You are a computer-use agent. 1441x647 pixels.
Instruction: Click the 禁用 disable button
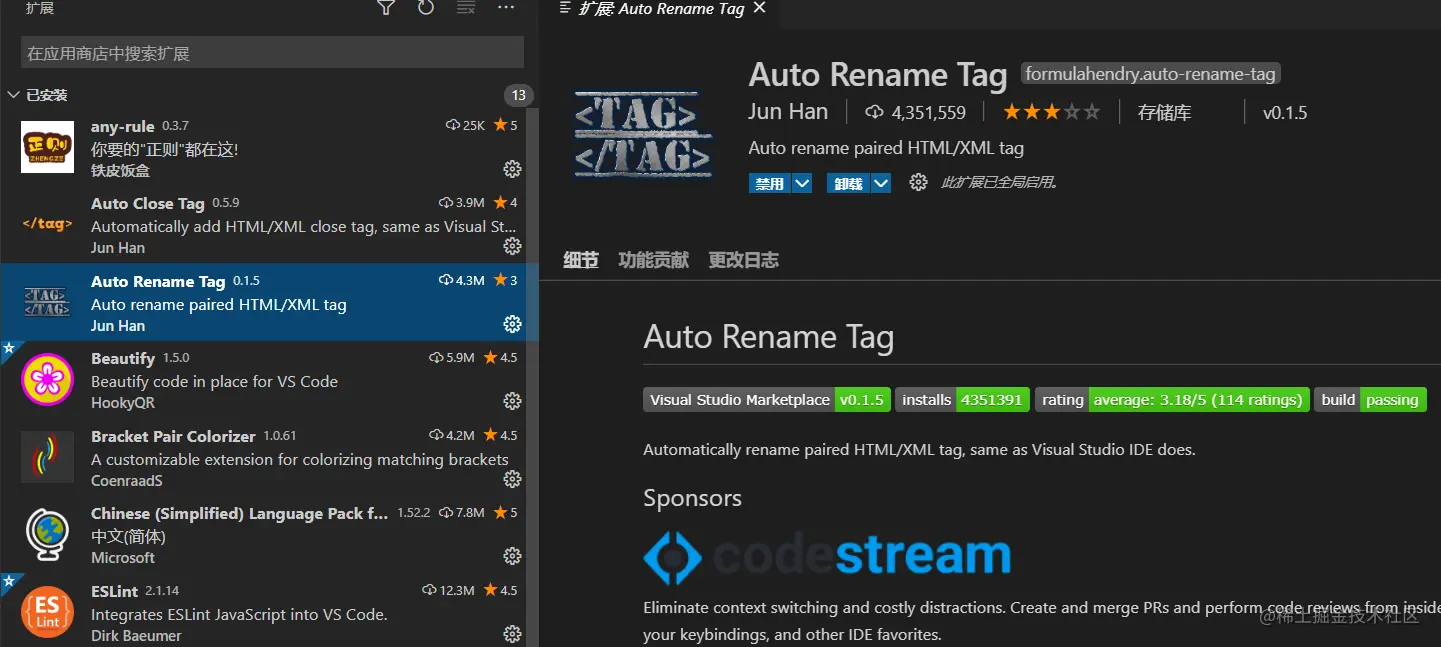(770, 183)
